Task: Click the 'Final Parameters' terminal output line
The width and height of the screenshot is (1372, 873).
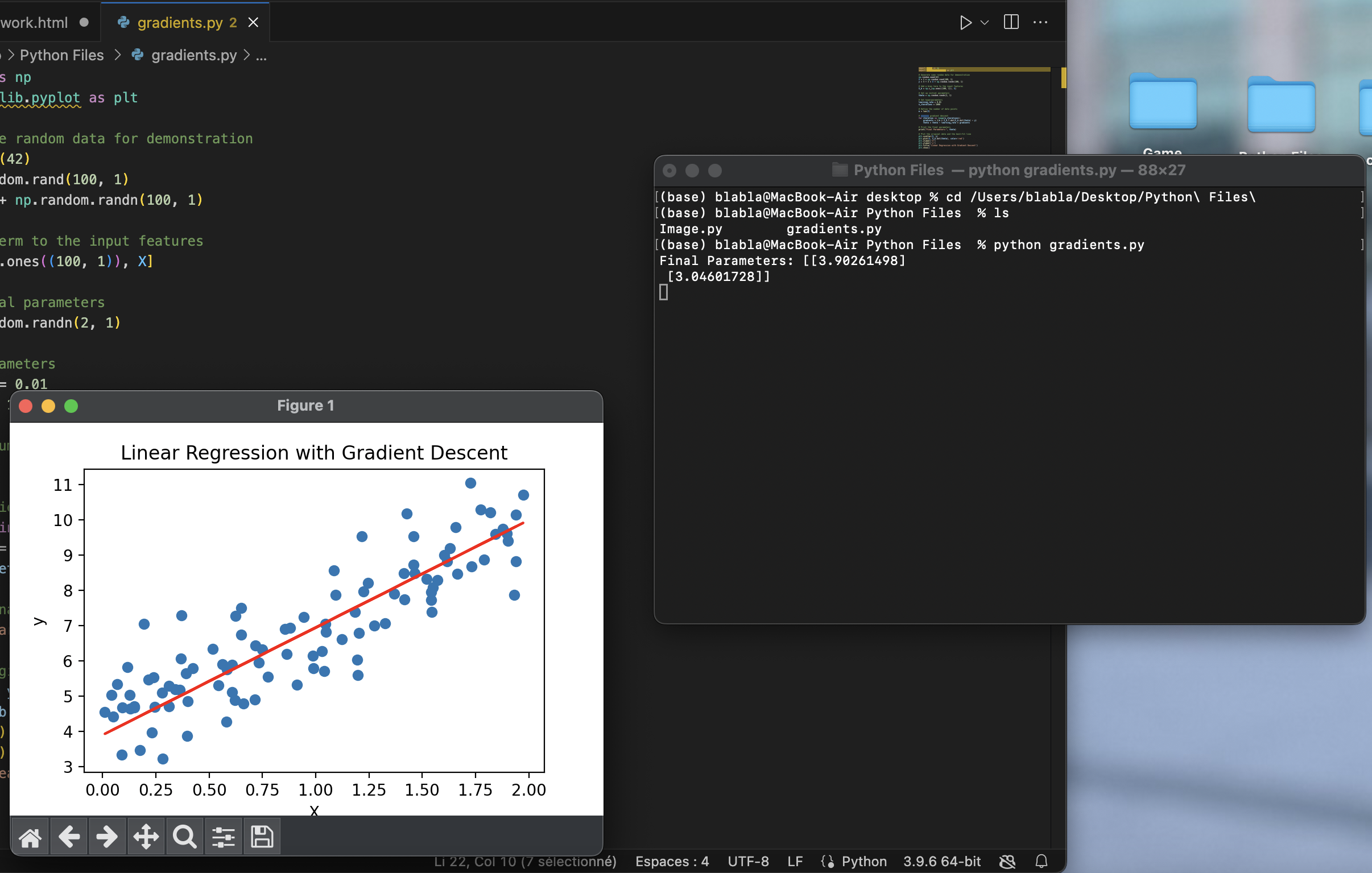Action: click(782, 261)
